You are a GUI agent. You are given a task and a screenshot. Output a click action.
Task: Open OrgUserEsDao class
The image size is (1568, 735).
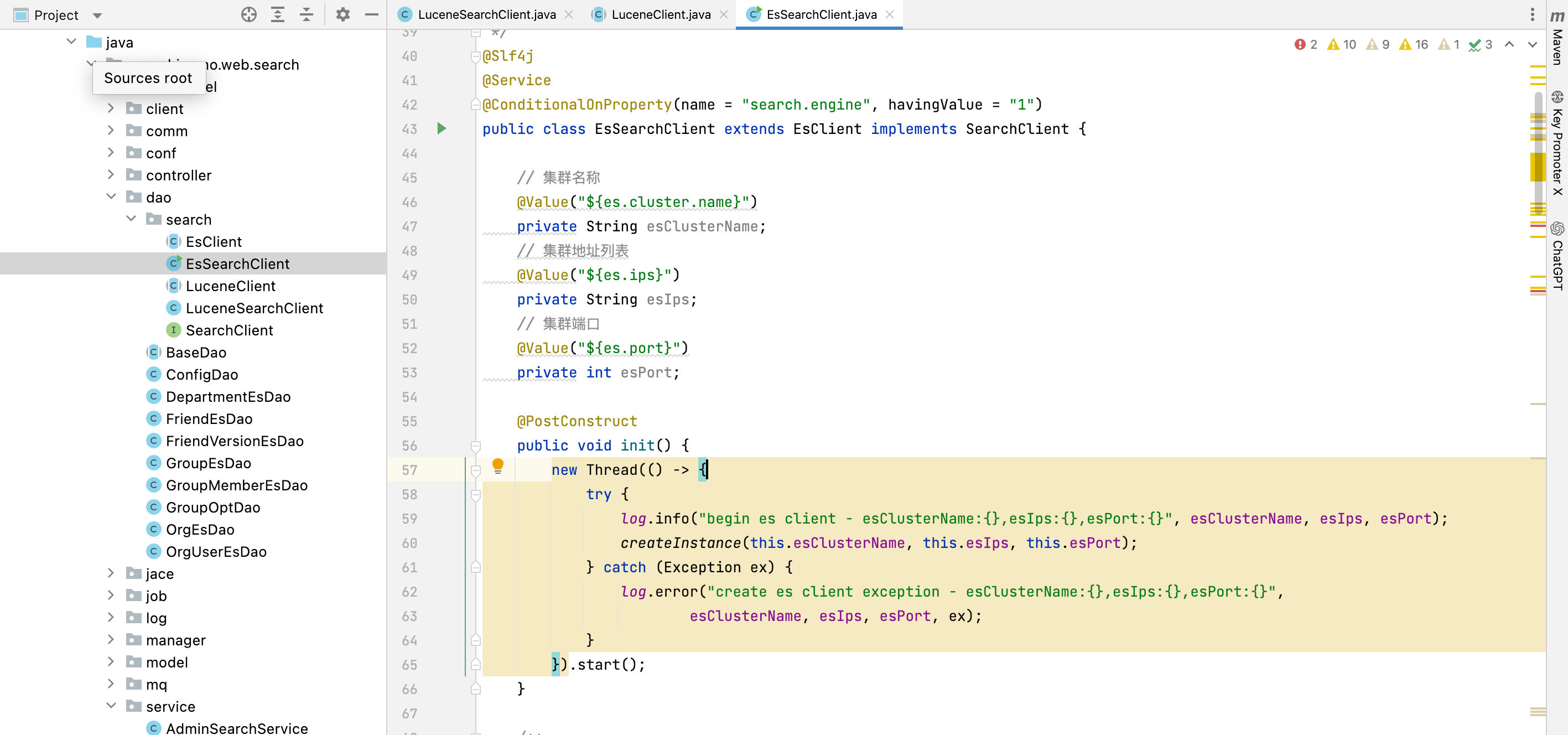216,552
